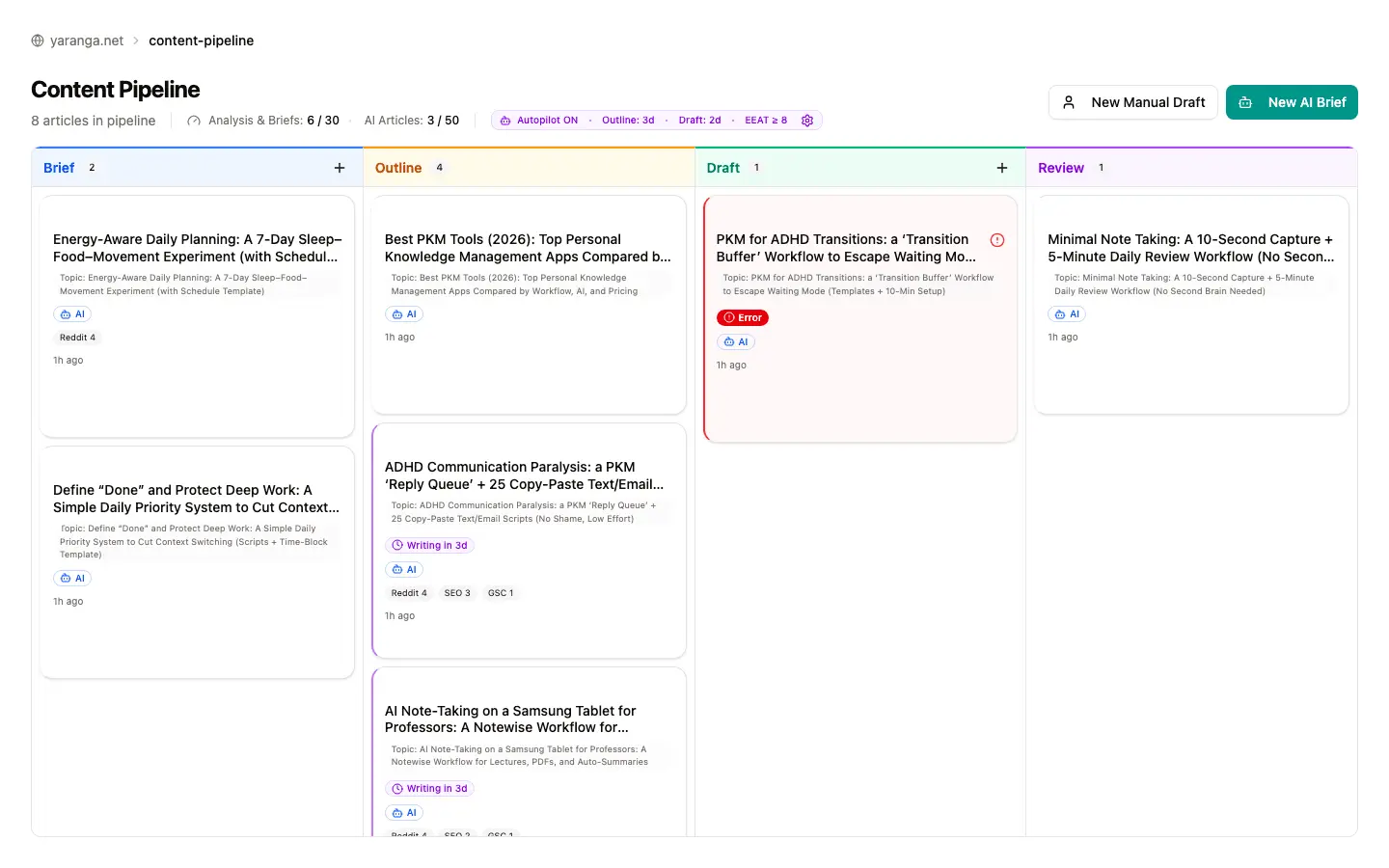Open the PKM for ADHD Transitions card title
This screenshot has width=1389, height=868.
click(x=846, y=248)
